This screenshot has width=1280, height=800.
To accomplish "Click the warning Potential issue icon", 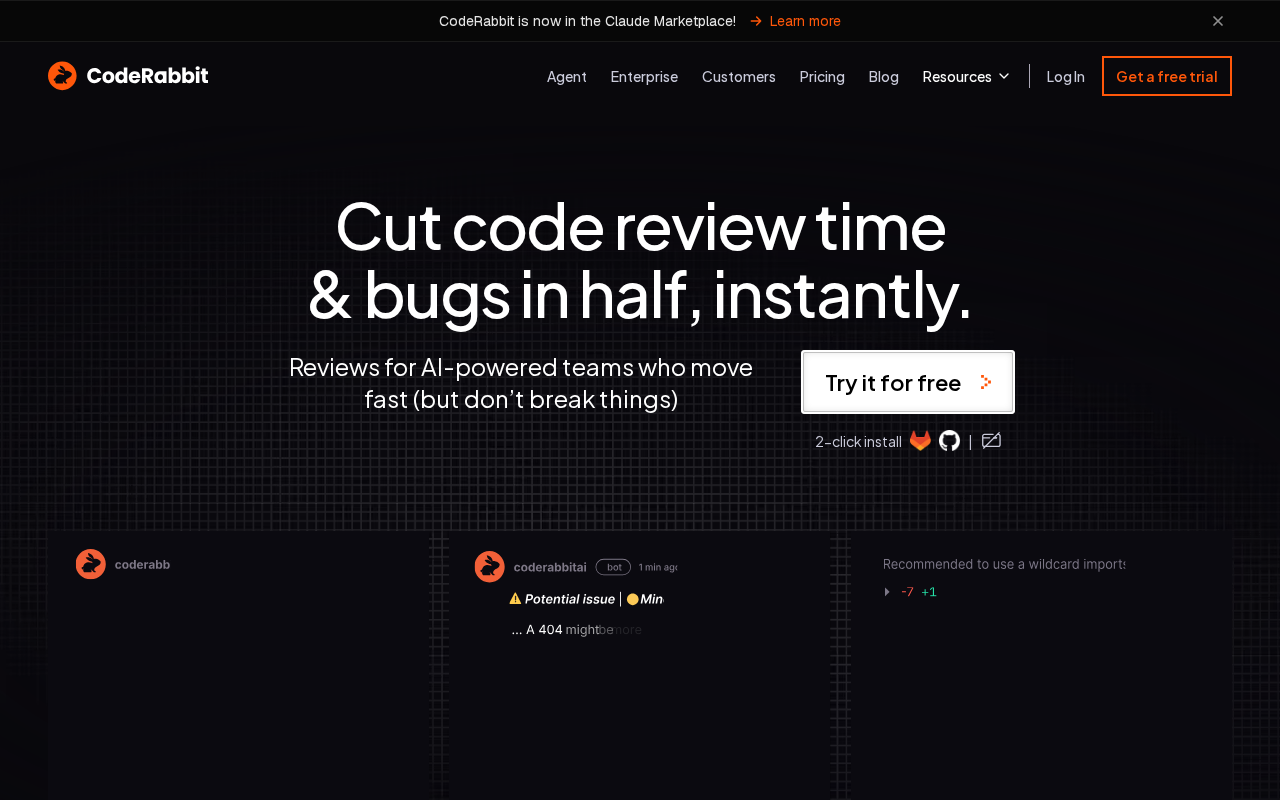I will click(515, 599).
